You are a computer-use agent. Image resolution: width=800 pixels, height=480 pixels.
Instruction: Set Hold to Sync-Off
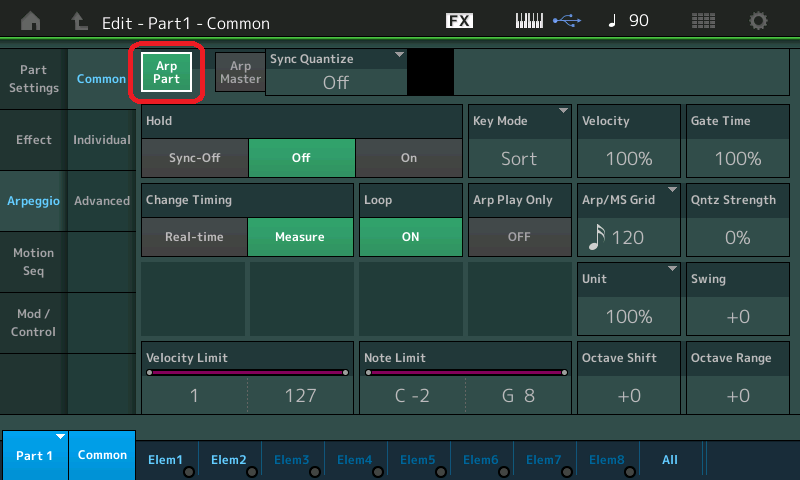(x=194, y=158)
